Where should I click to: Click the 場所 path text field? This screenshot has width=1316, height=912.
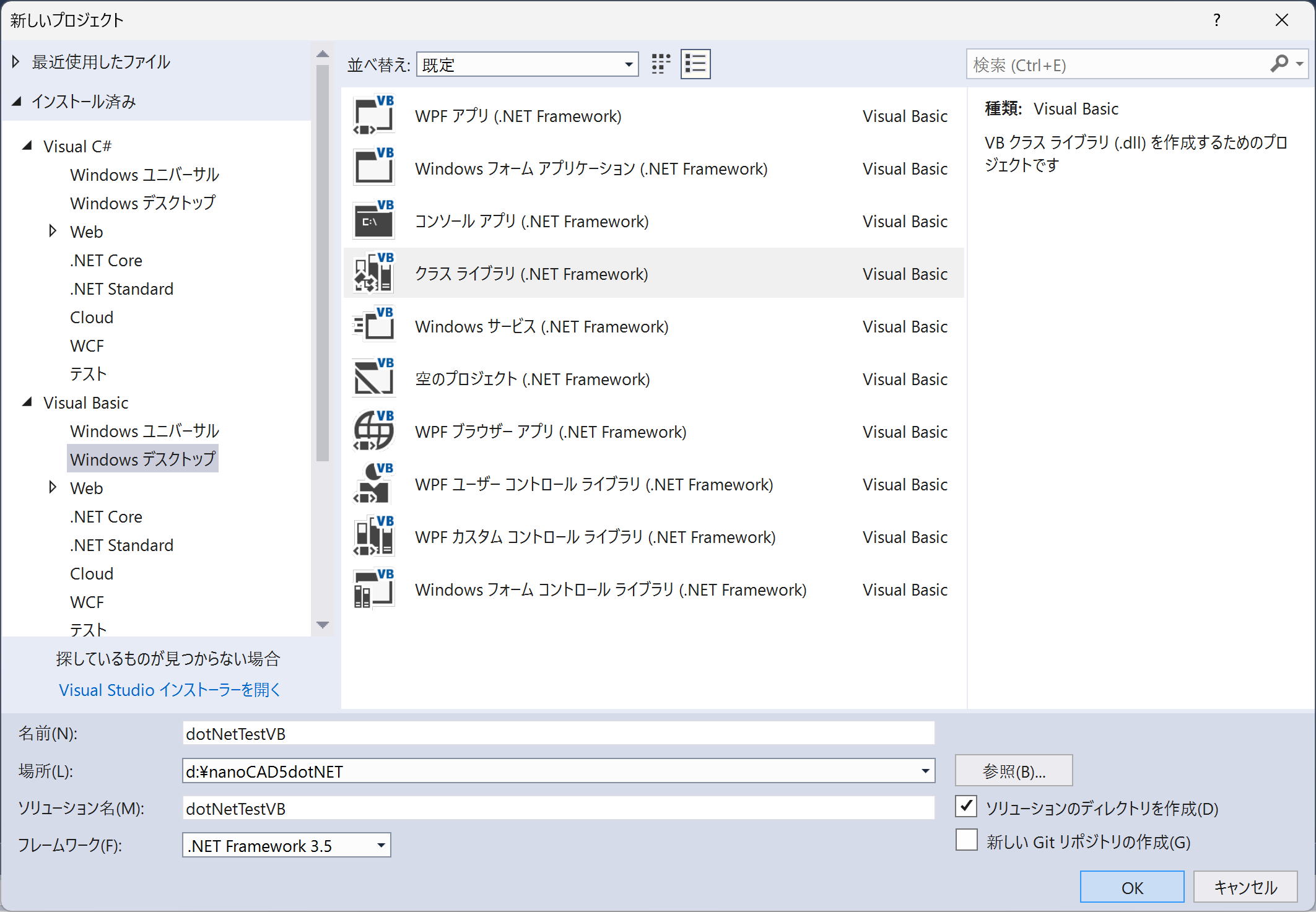click(x=549, y=771)
